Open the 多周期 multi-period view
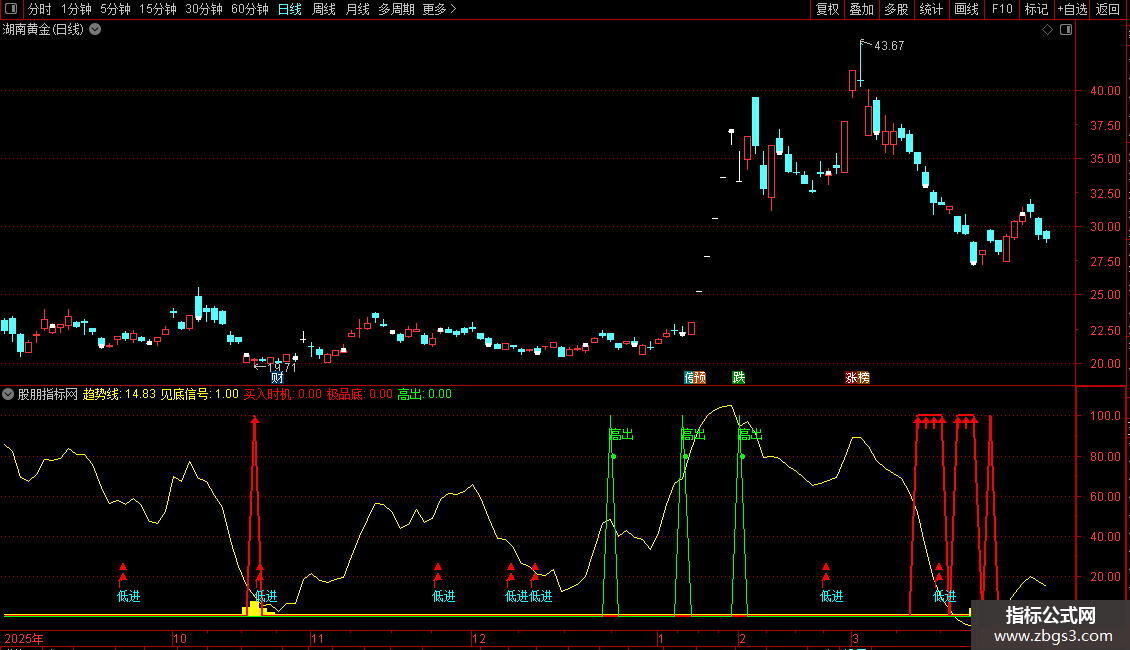The image size is (1130, 650). tap(396, 9)
